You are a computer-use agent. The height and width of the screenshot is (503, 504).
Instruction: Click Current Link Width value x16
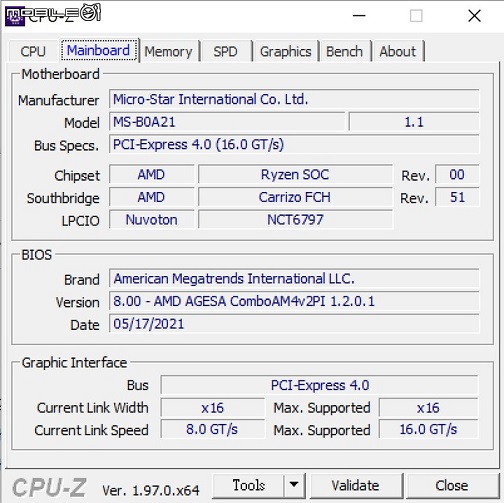pos(213,408)
